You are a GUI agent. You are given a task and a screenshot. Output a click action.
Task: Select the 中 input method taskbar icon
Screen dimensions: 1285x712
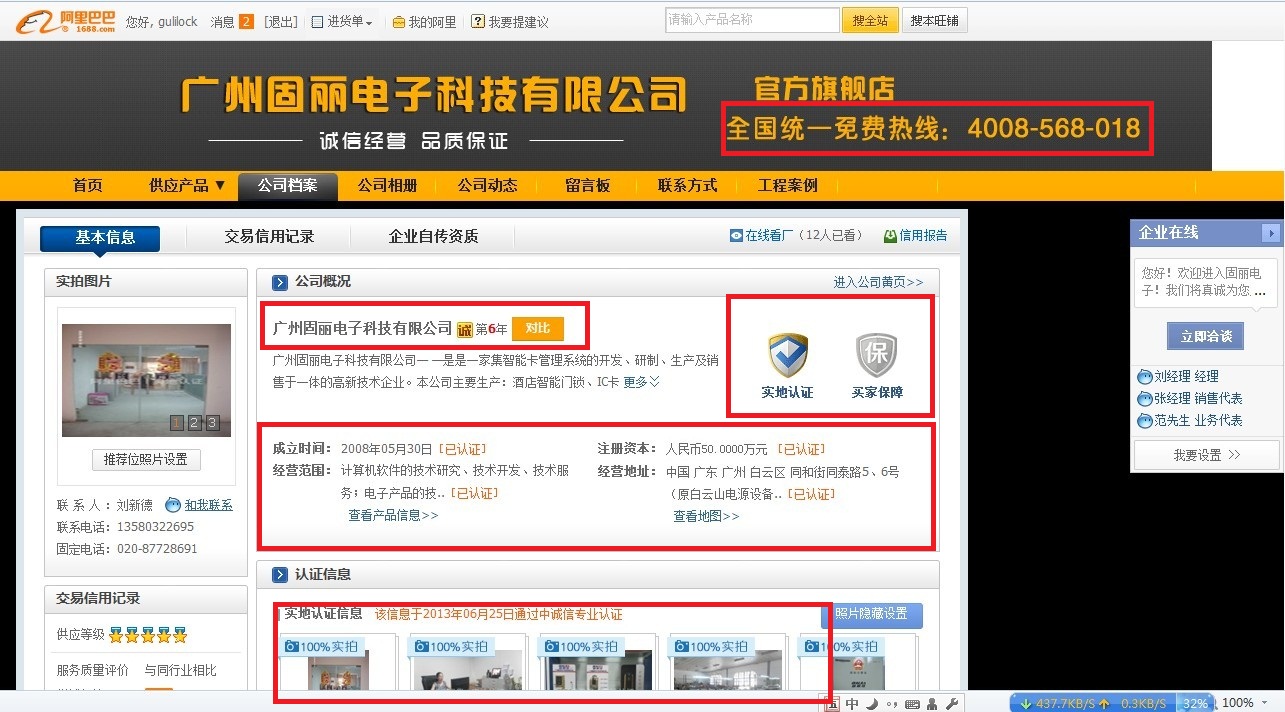point(852,703)
